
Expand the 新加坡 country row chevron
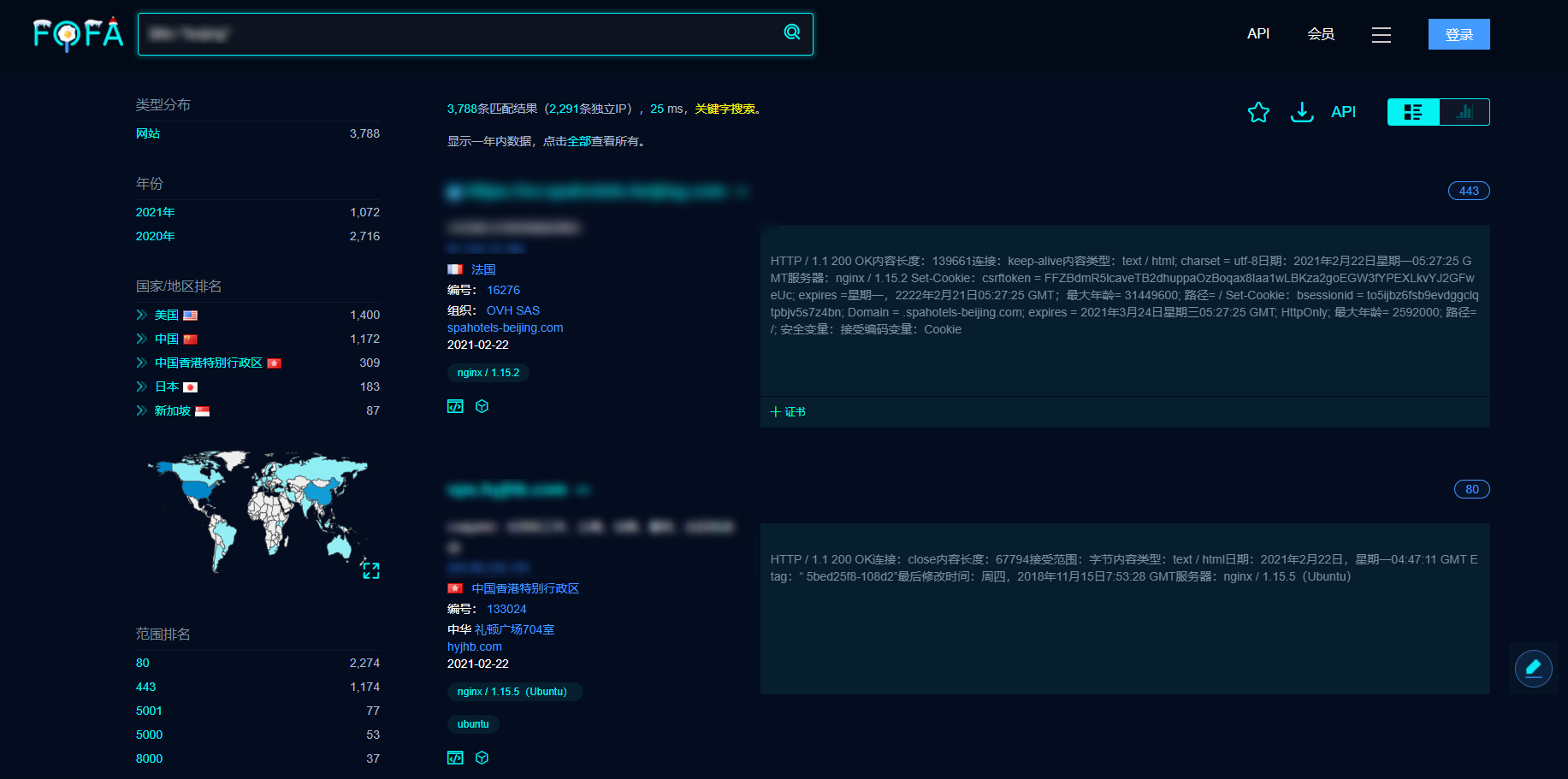(x=141, y=410)
